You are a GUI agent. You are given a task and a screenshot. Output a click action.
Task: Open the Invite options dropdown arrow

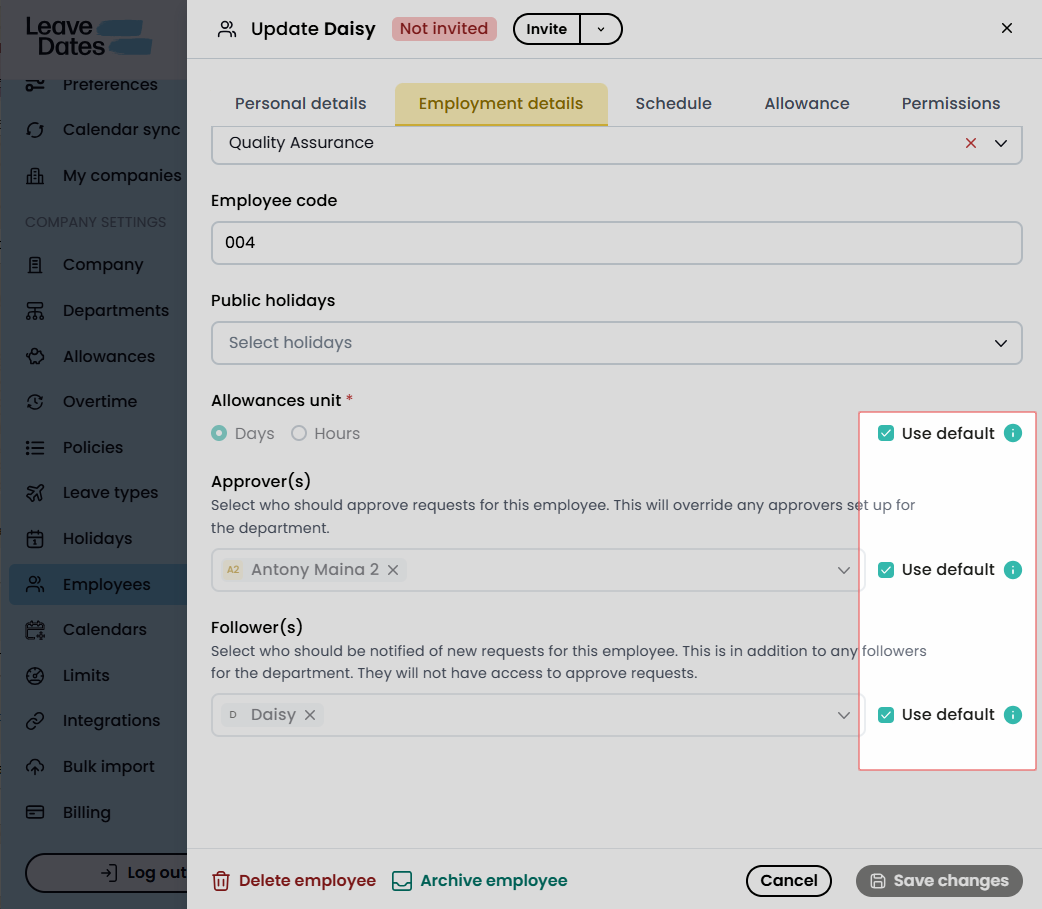pos(601,29)
